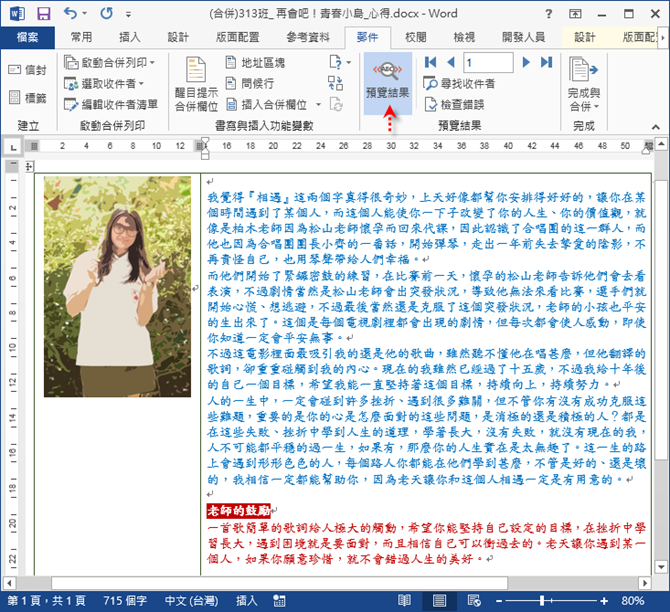Click the 標籤 labels button
Viewport: 670px width, 612px height.
27,98
